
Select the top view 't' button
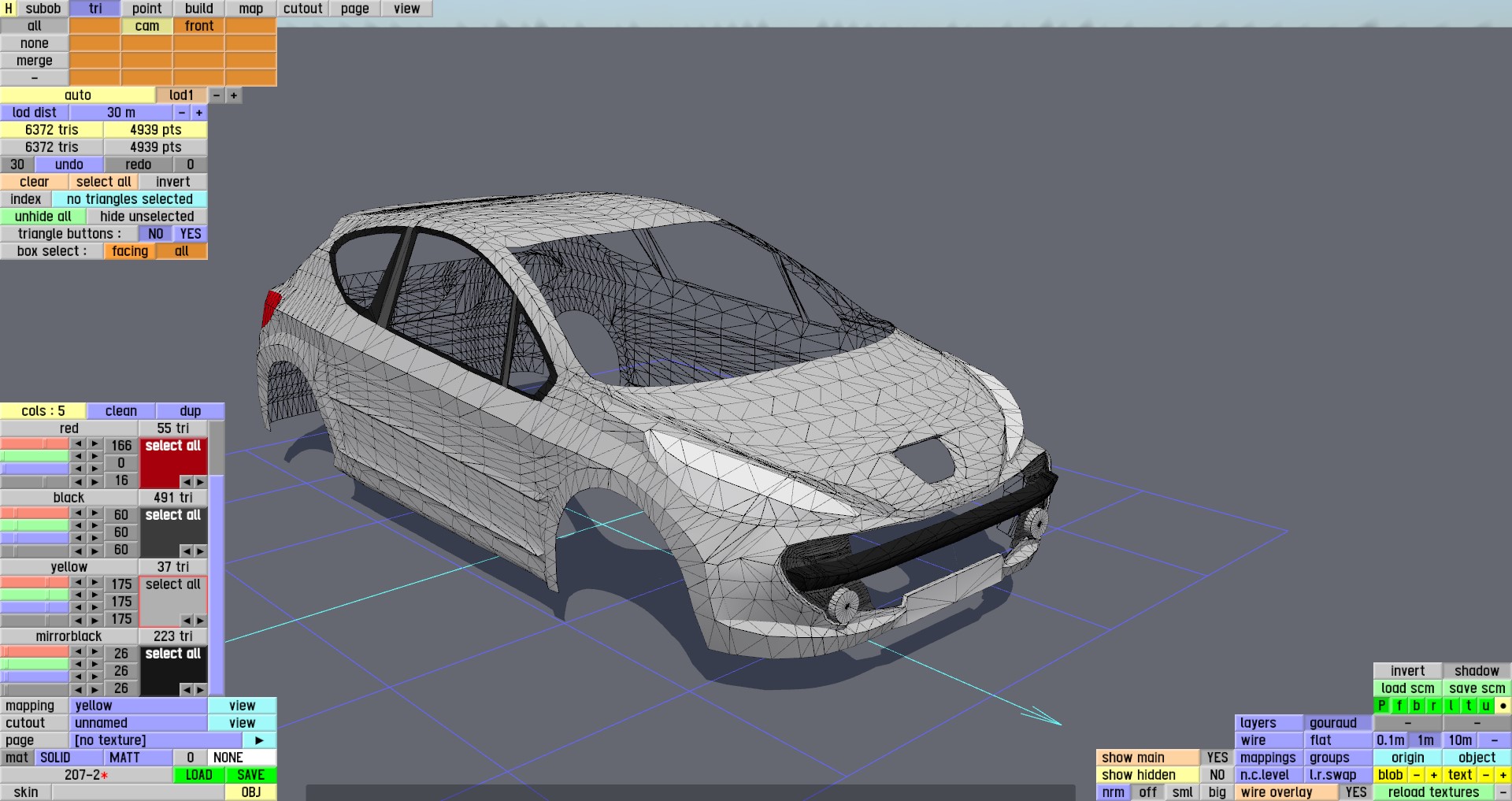pos(1468,706)
